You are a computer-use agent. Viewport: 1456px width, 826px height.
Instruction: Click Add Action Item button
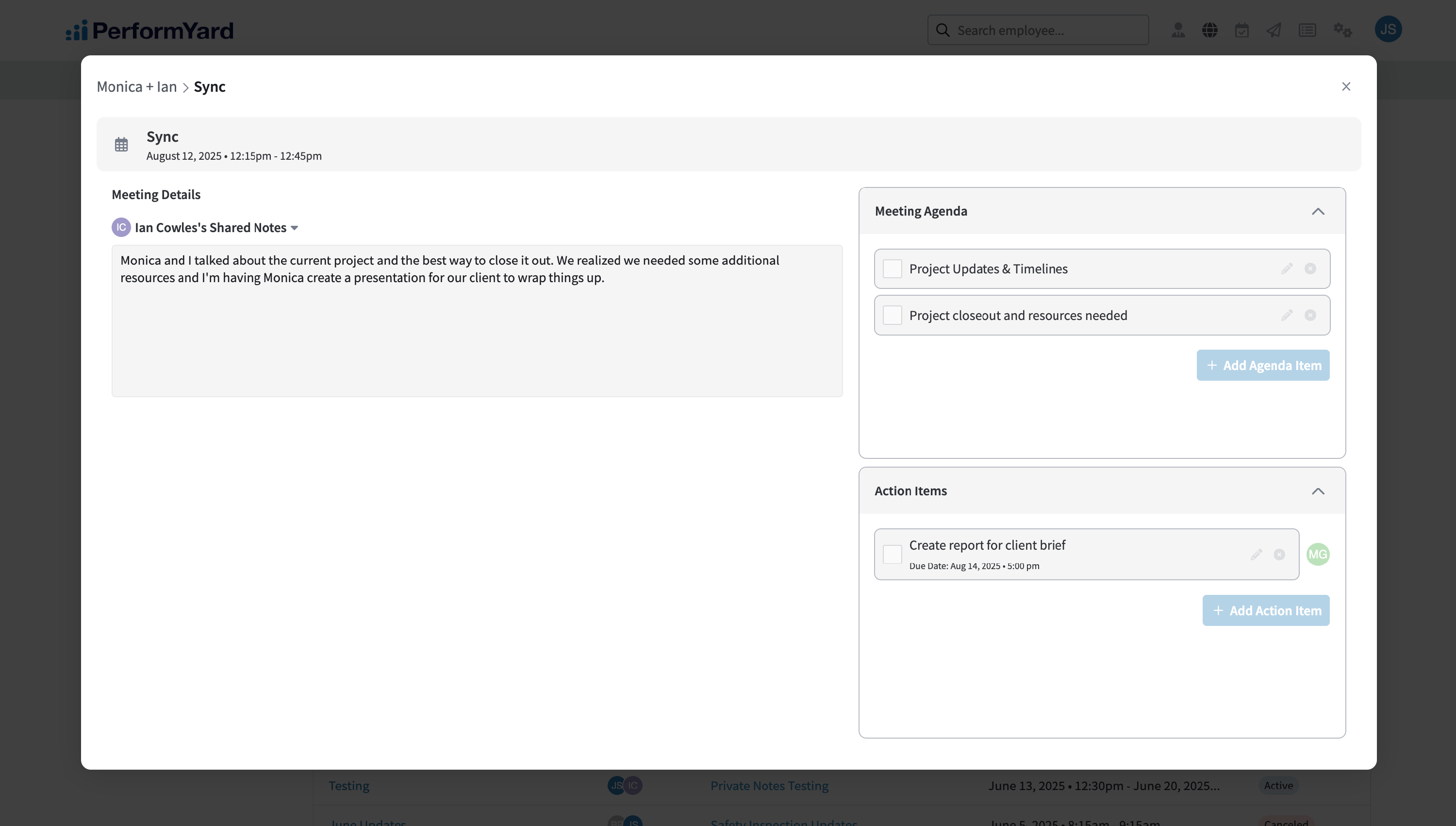coord(1265,610)
